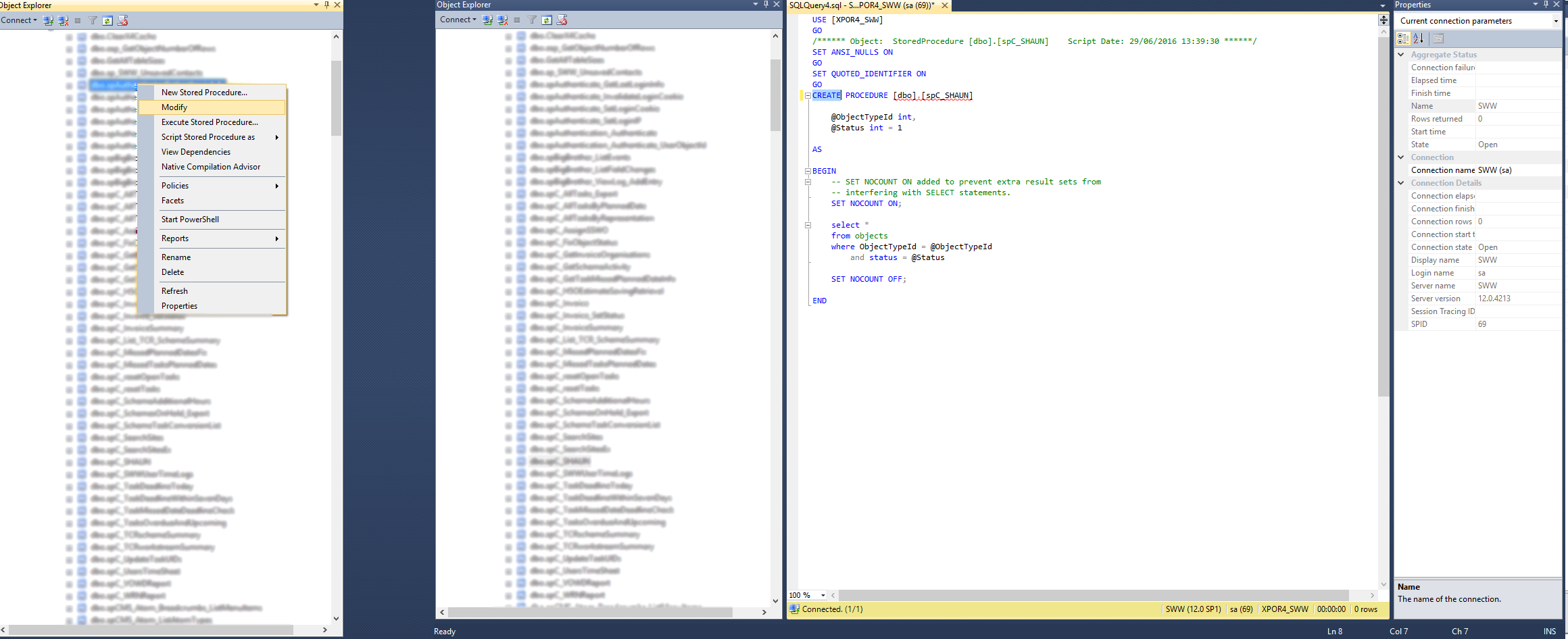
Task: Open Script Stored Procedure as submenu
Action: [x=212, y=137]
